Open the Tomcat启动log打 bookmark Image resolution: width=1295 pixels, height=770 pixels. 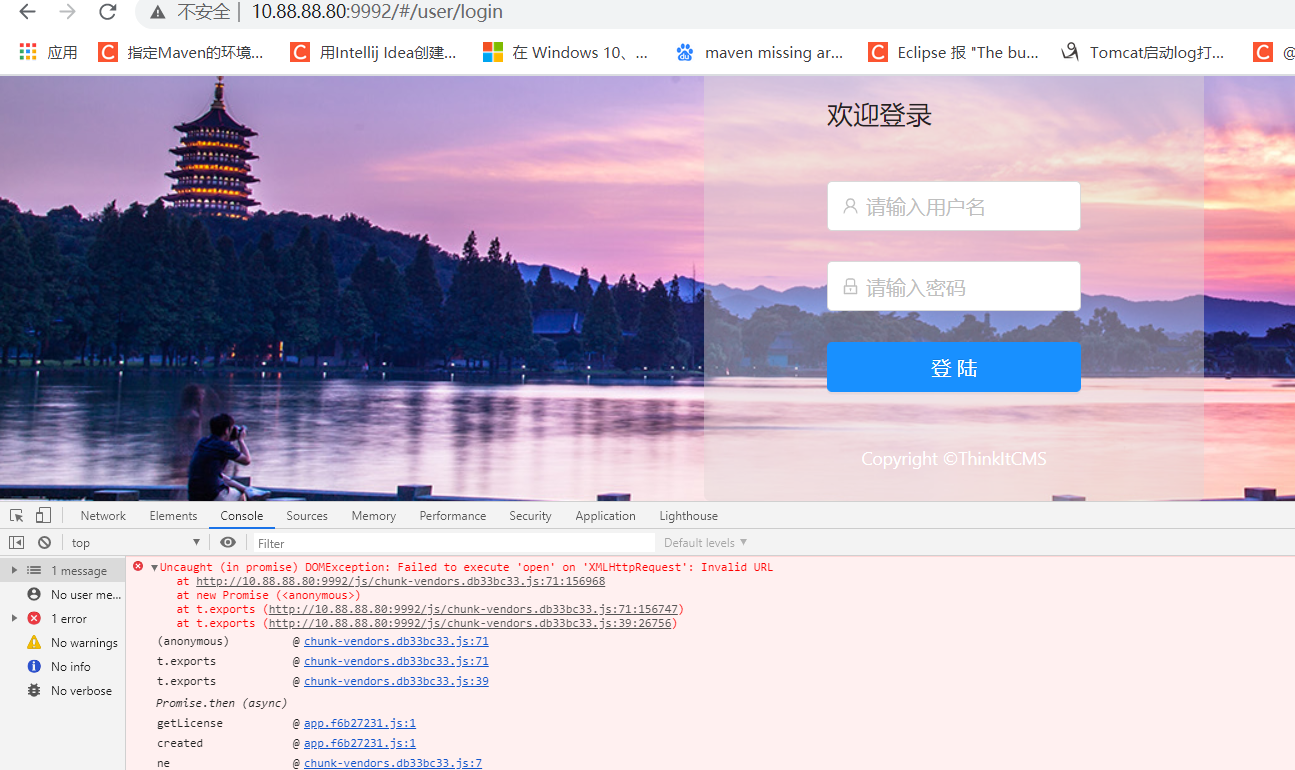[x=1143, y=52]
